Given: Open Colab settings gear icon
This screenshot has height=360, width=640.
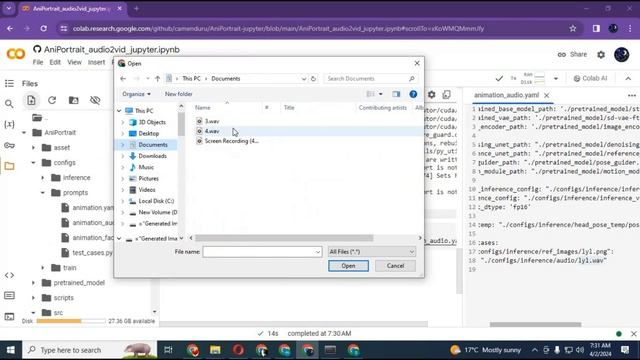Looking at the screenshot, I should coord(601,55).
